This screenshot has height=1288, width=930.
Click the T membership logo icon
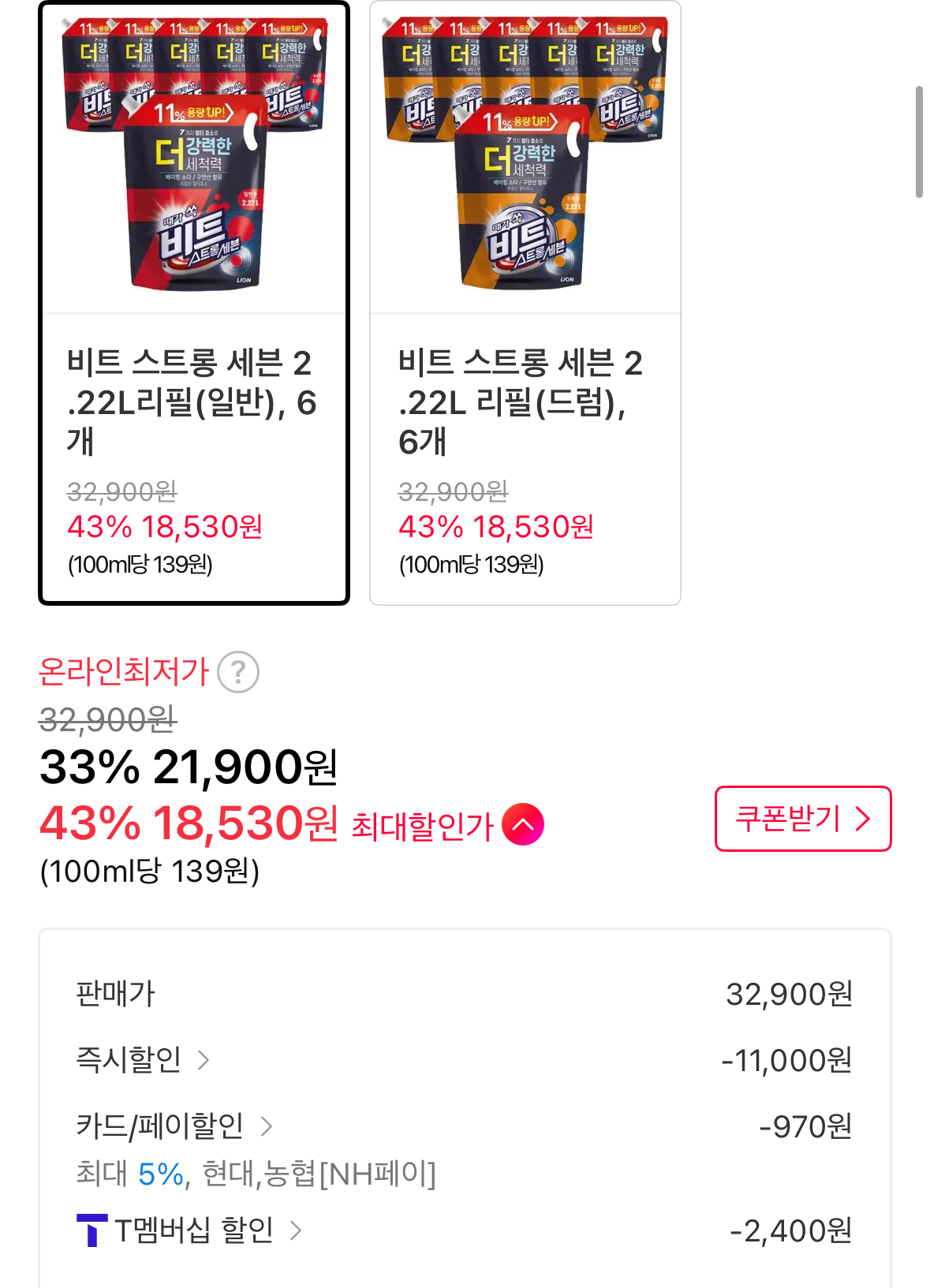(92, 1230)
